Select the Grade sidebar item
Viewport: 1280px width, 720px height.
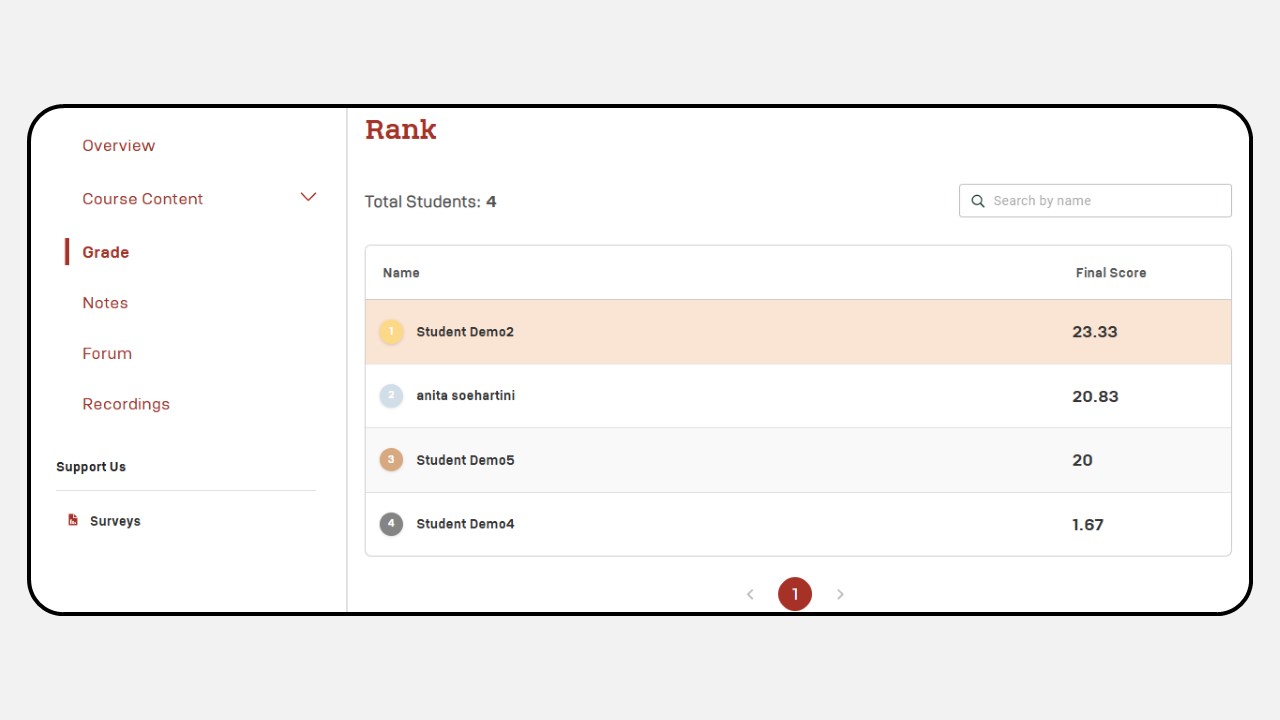tap(105, 252)
